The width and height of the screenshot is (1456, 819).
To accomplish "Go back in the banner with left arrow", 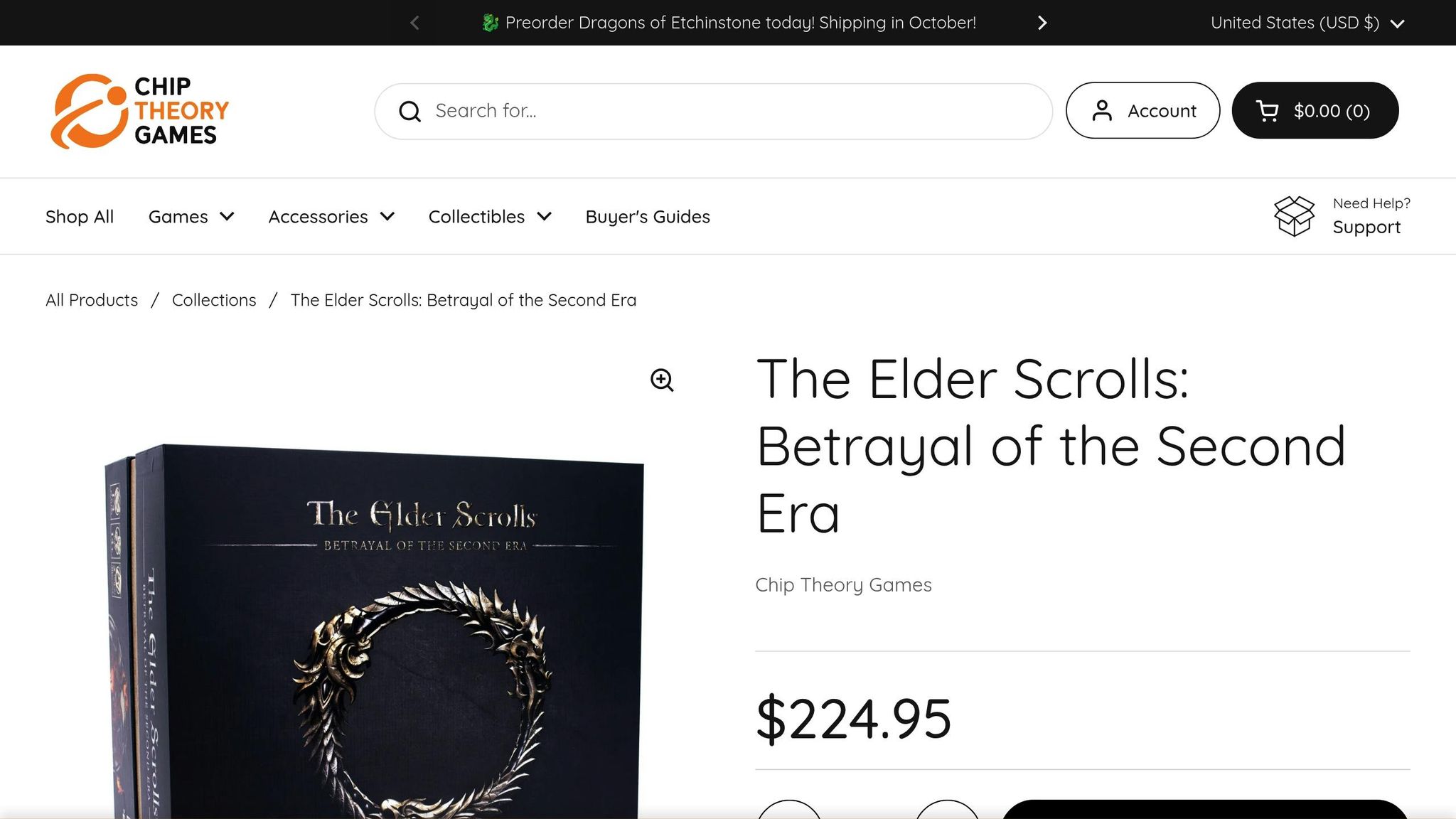I will tap(414, 22).
